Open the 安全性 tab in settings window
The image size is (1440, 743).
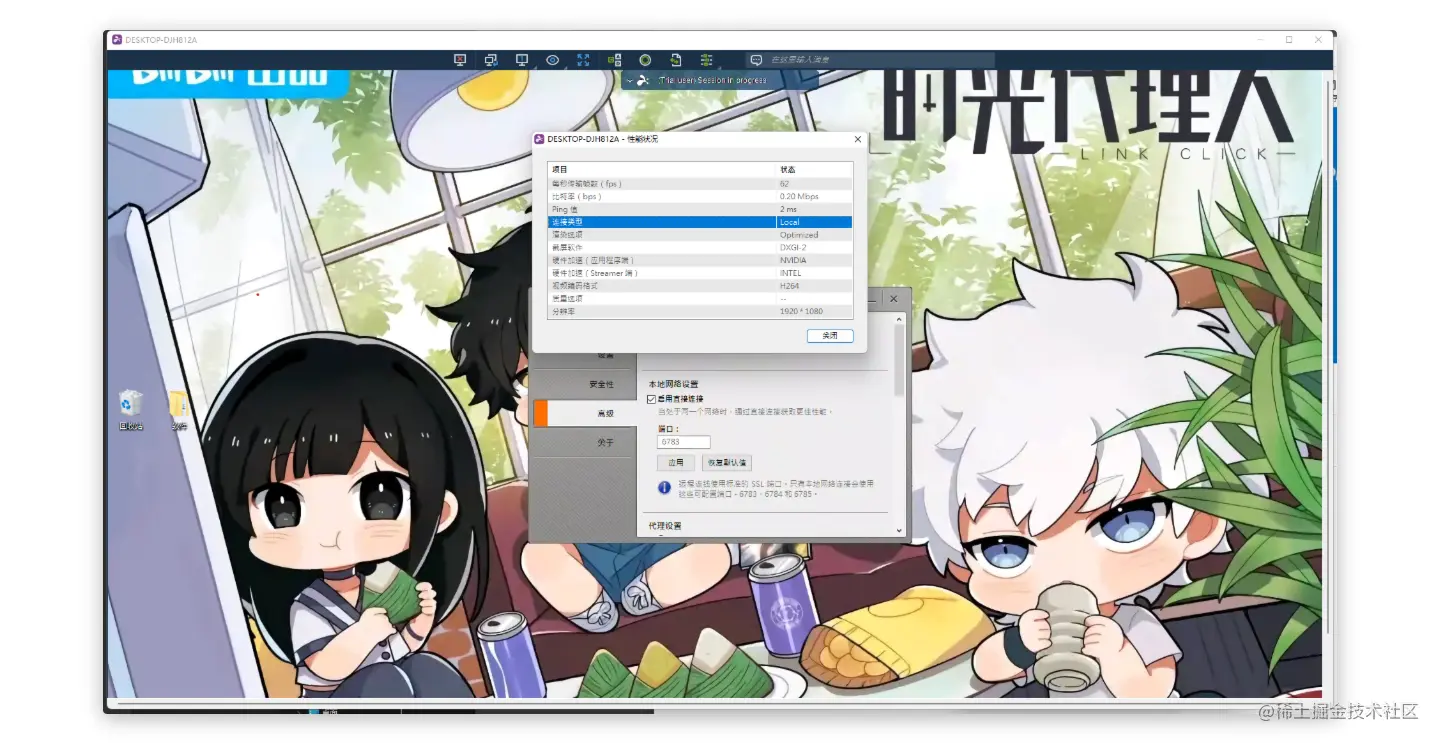[584, 384]
